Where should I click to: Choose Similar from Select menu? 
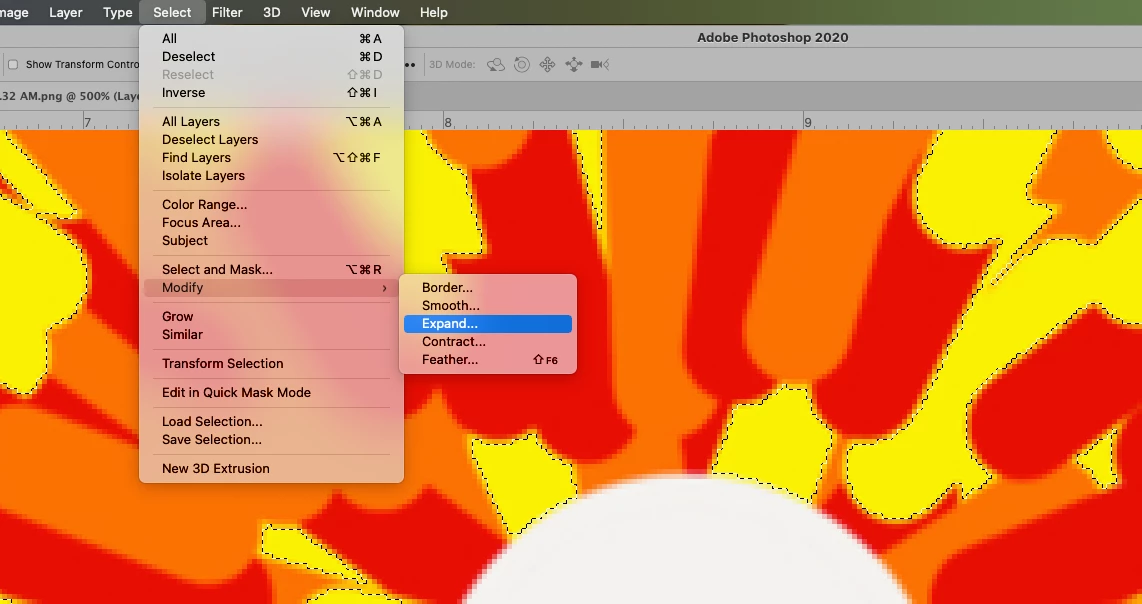pos(271,334)
